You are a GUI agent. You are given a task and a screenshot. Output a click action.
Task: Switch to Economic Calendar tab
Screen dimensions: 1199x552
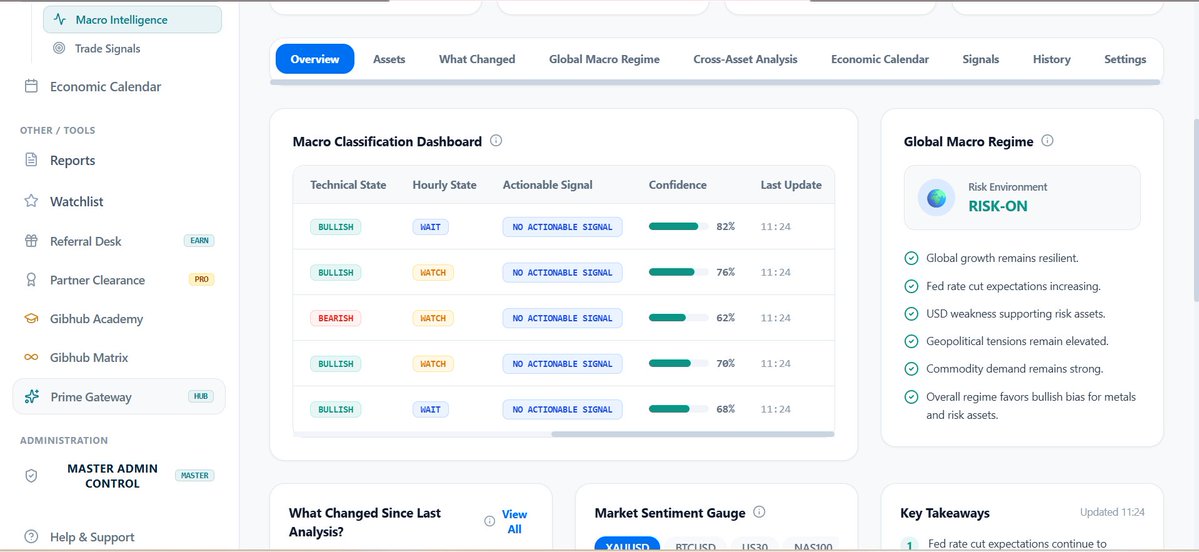point(880,59)
